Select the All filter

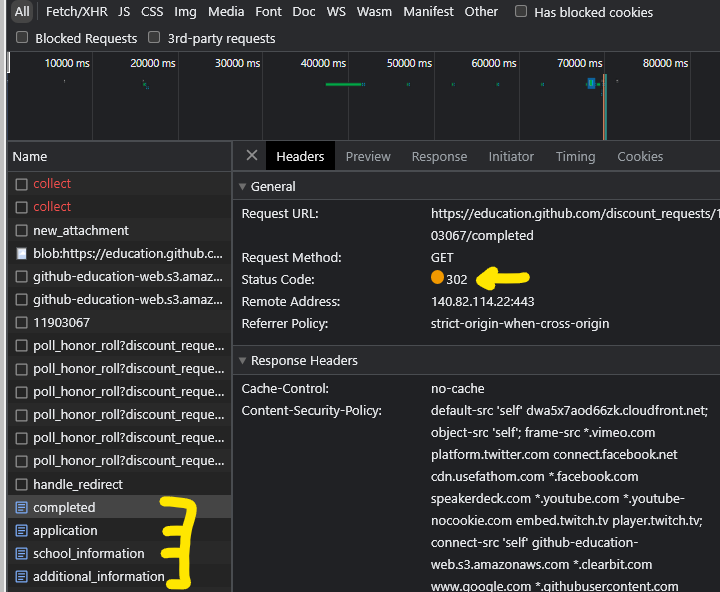pyautogui.click(x=22, y=11)
